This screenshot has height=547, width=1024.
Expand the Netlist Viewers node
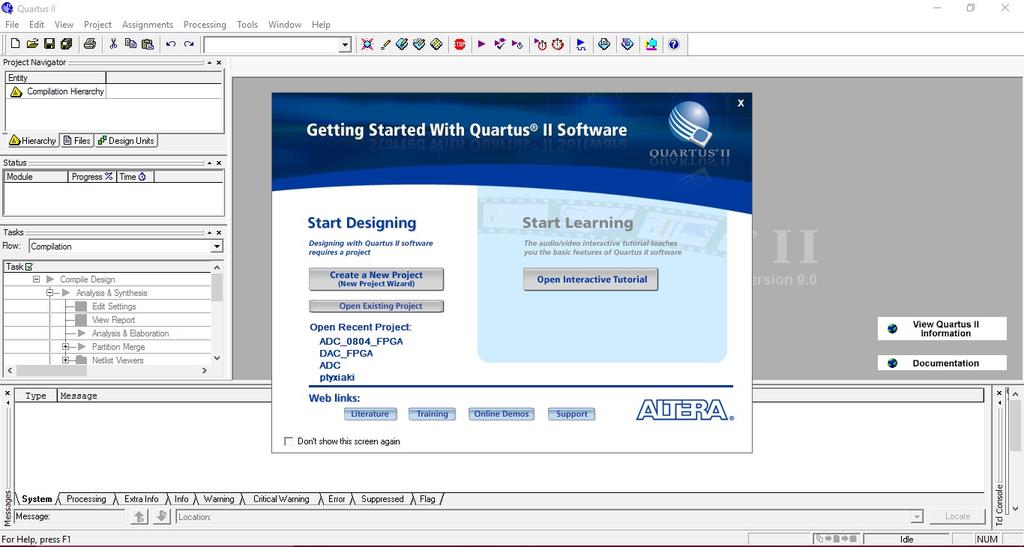[65, 360]
